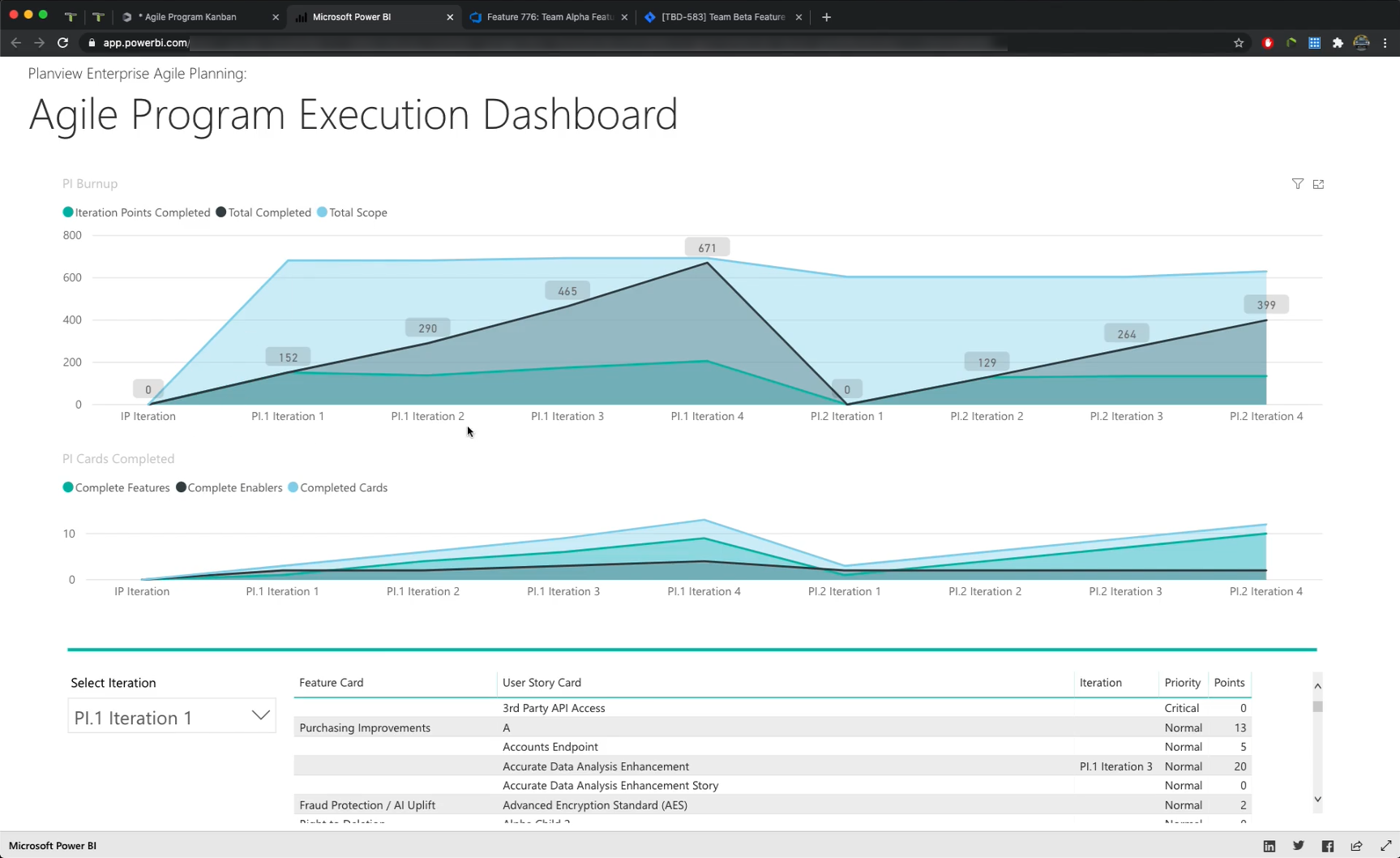Share dashboard via Twitter icon
The image size is (1400, 858).
pyautogui.click(x=1299, y=846)
